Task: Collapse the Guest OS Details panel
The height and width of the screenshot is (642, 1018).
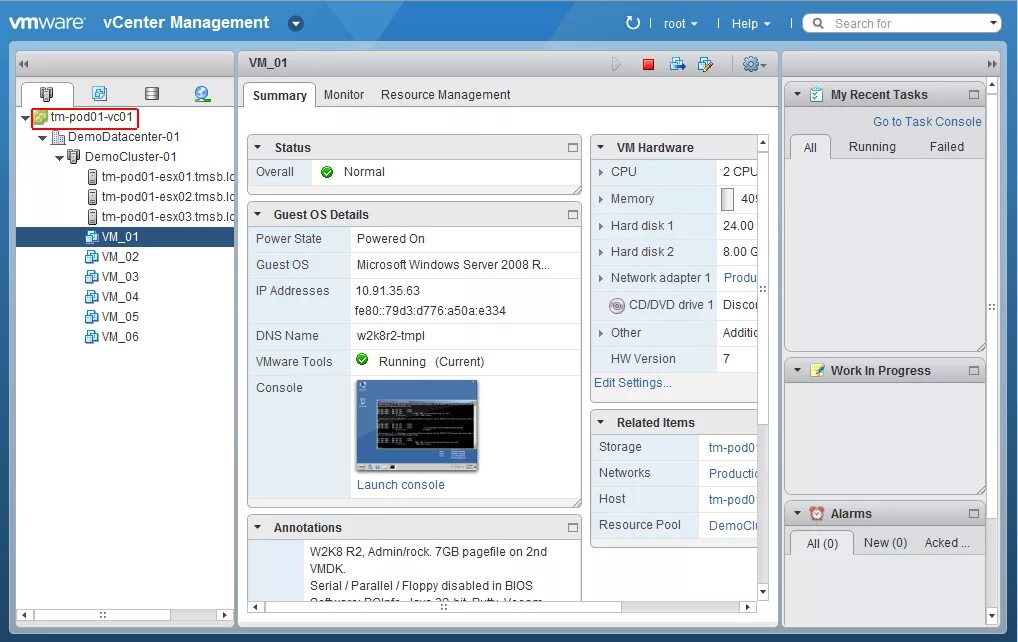Action: pyautogui.click(x=258, y=214)
